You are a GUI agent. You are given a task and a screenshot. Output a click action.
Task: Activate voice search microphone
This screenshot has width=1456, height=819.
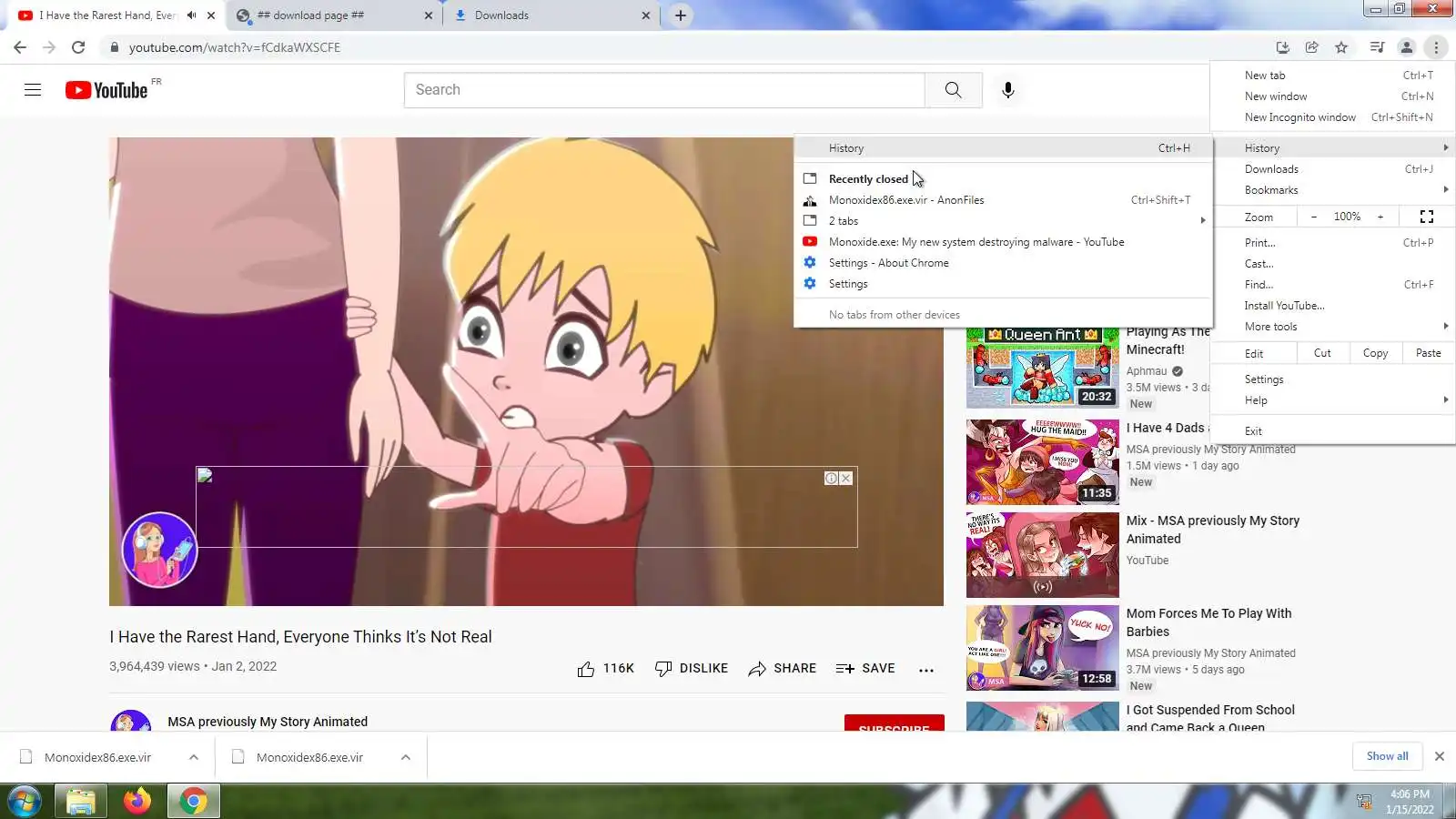(x=1007, y=89)
